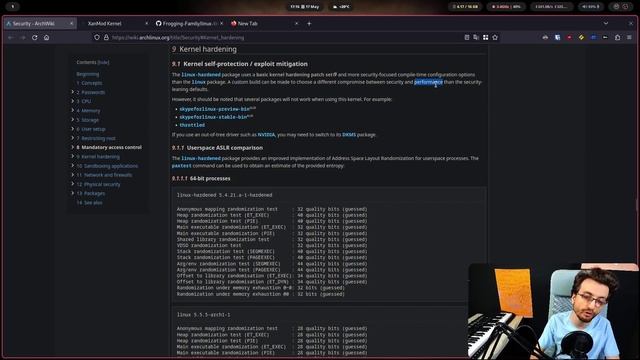The width and height of the screenshot is (640, 360).
Task: Expand the 3 CPU contents entry
Action: [x=73, y=101]
